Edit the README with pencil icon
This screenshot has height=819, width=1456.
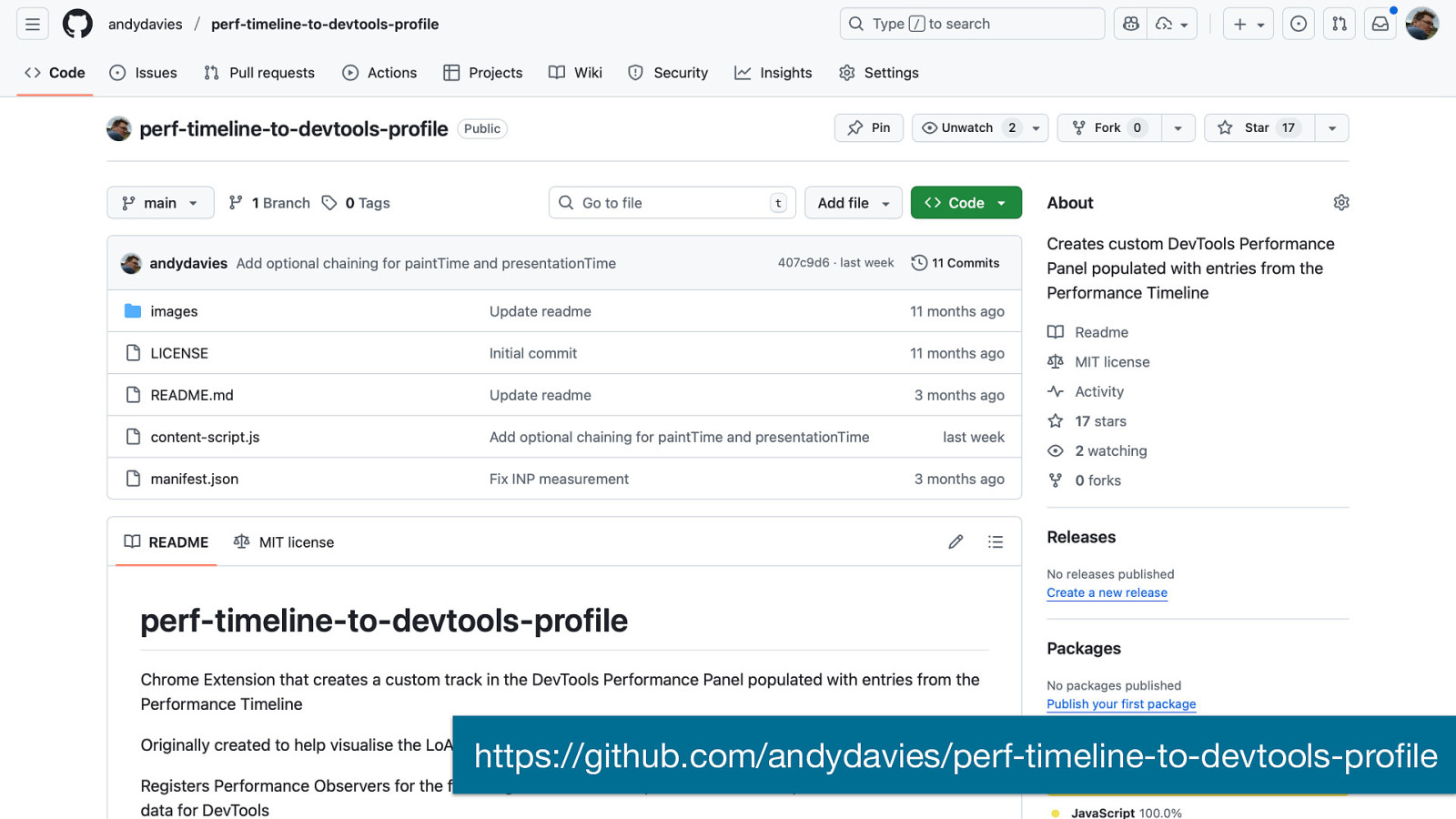(x=955, y=542)
